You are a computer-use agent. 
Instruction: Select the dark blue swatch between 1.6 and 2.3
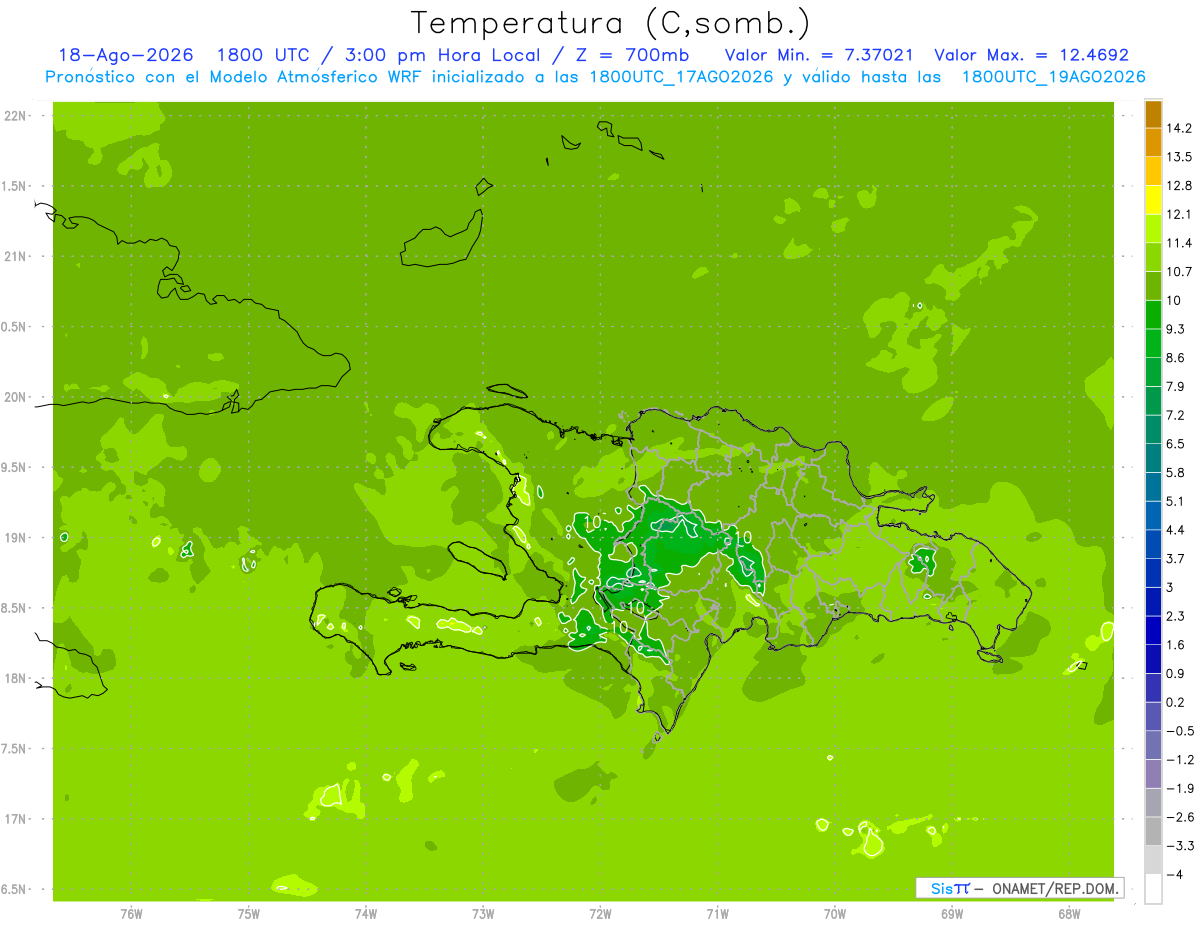pyautogui.click(x=1153, y=630)
